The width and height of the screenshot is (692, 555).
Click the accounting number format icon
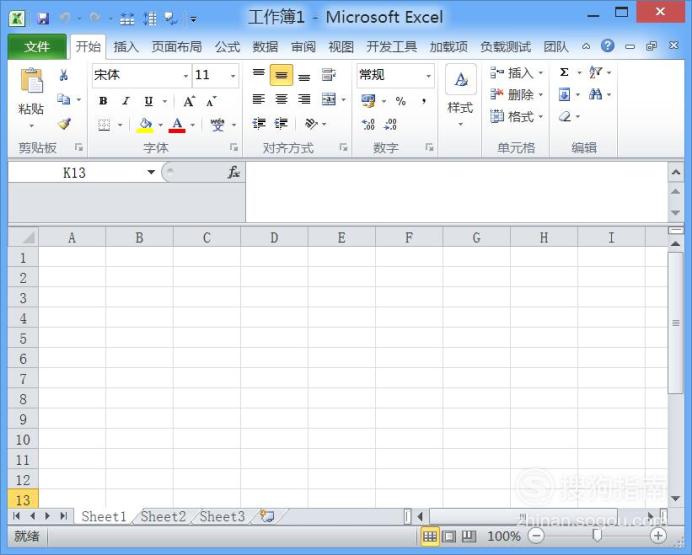(368, 101)
